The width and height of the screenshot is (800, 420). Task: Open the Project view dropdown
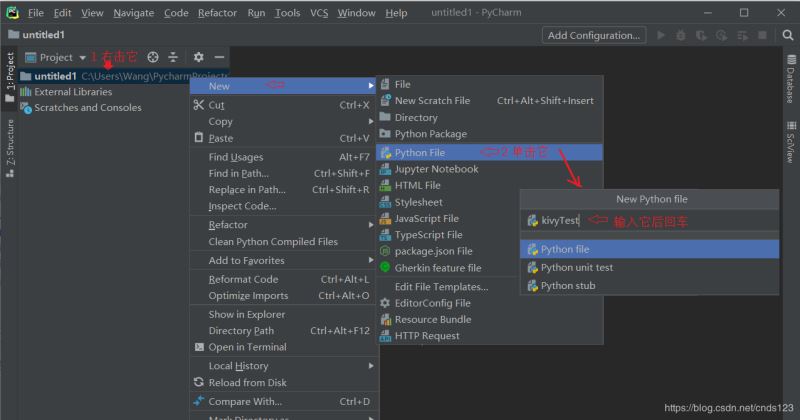[56, 57]
